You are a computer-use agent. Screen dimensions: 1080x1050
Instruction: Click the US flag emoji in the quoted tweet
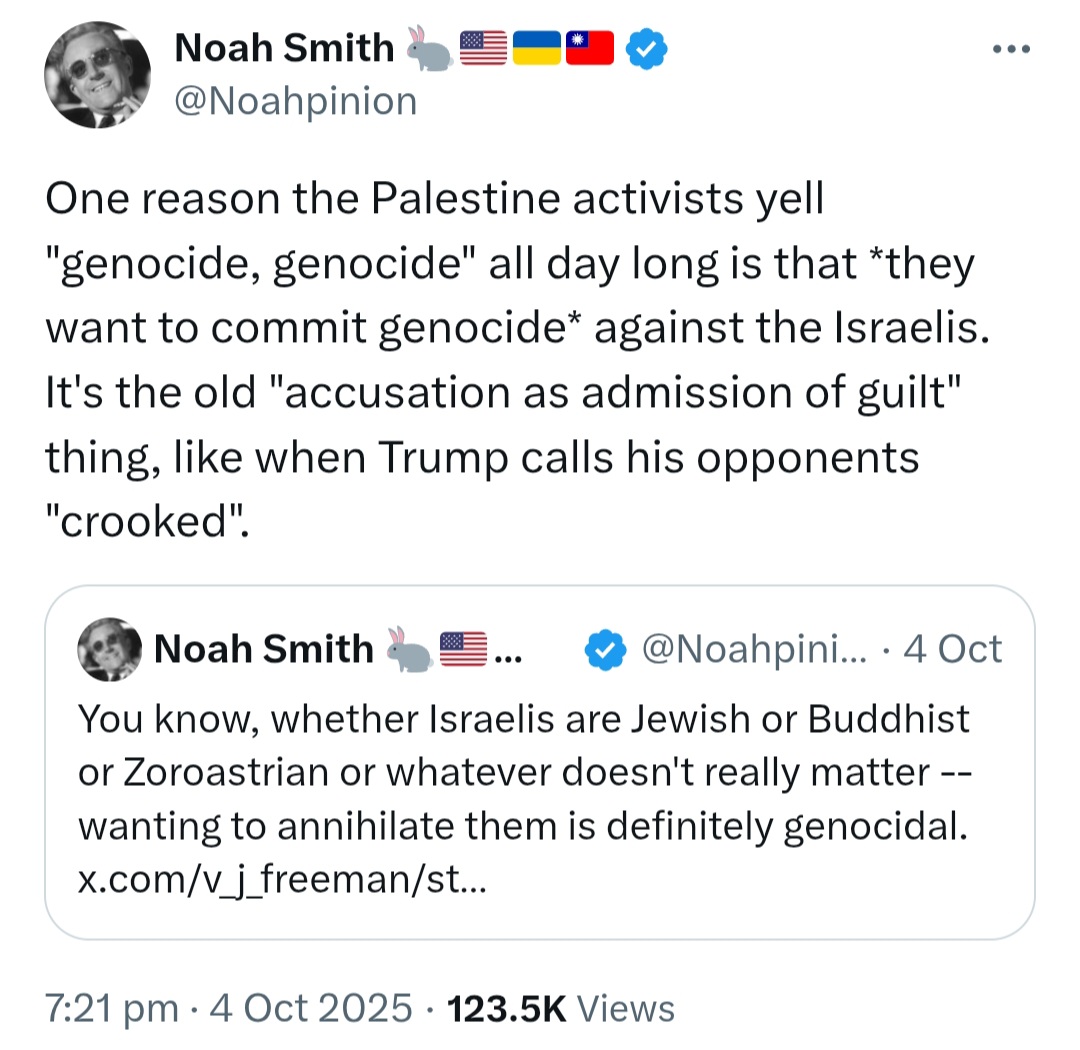coord(463,649)
